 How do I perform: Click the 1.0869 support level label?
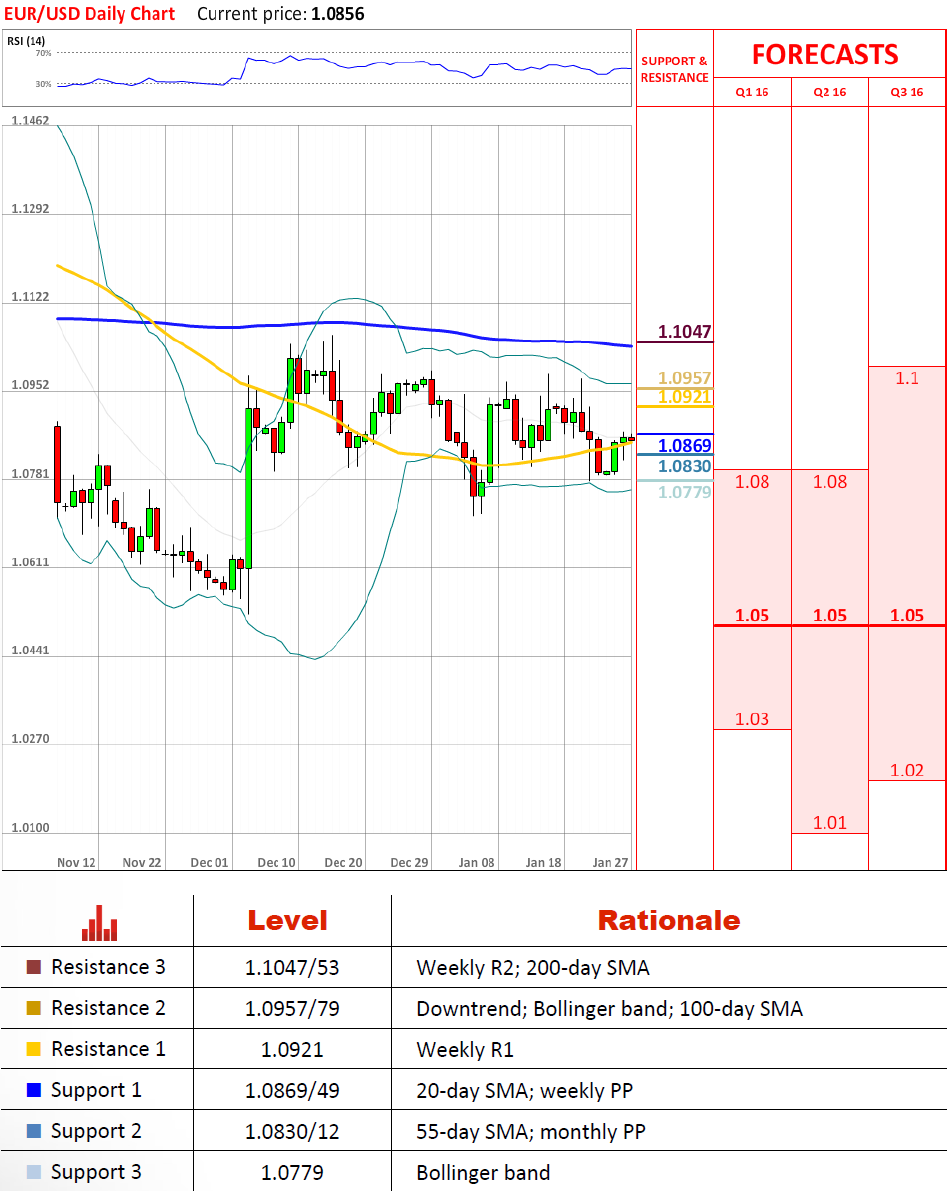click(x=685, y=446)
